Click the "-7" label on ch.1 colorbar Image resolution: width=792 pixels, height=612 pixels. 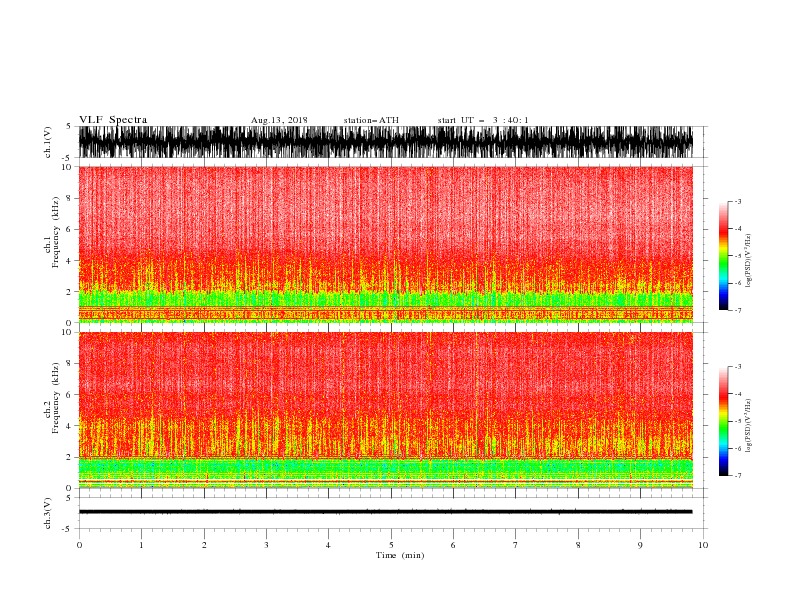point(737,310)
